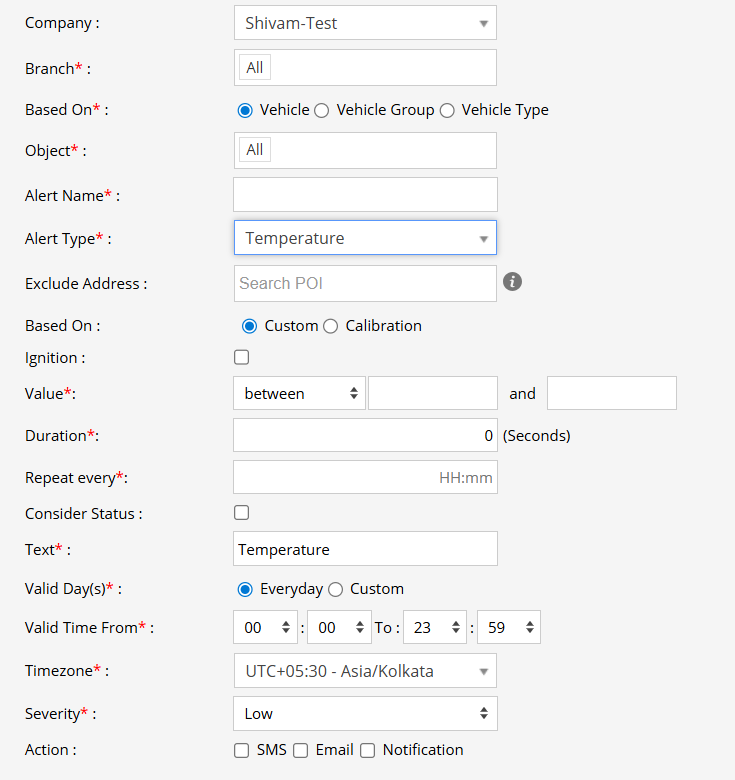Click the Repeat every HH:mm field
The height and width of the screenshot is (780, 735).
[365, 478]
